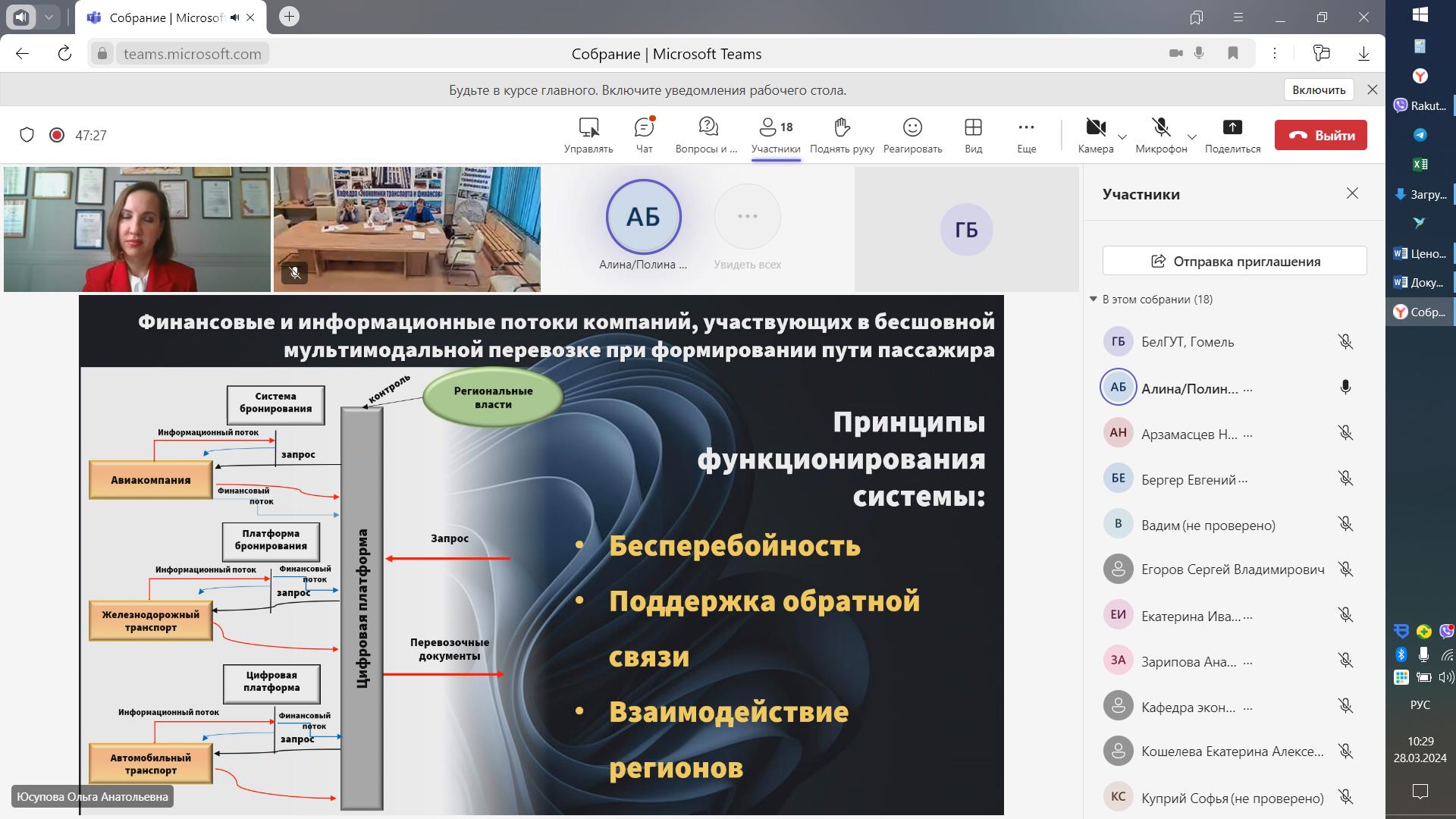Click the bookmark icon in address bar
Viewport: 1456px width, 819px height.
(1233, 53)
